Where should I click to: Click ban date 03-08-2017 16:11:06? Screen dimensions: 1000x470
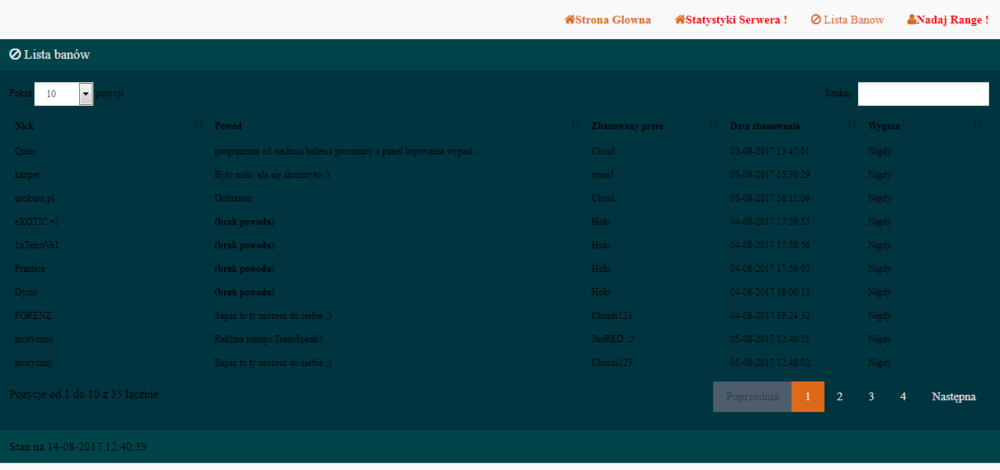pos(770,198)
